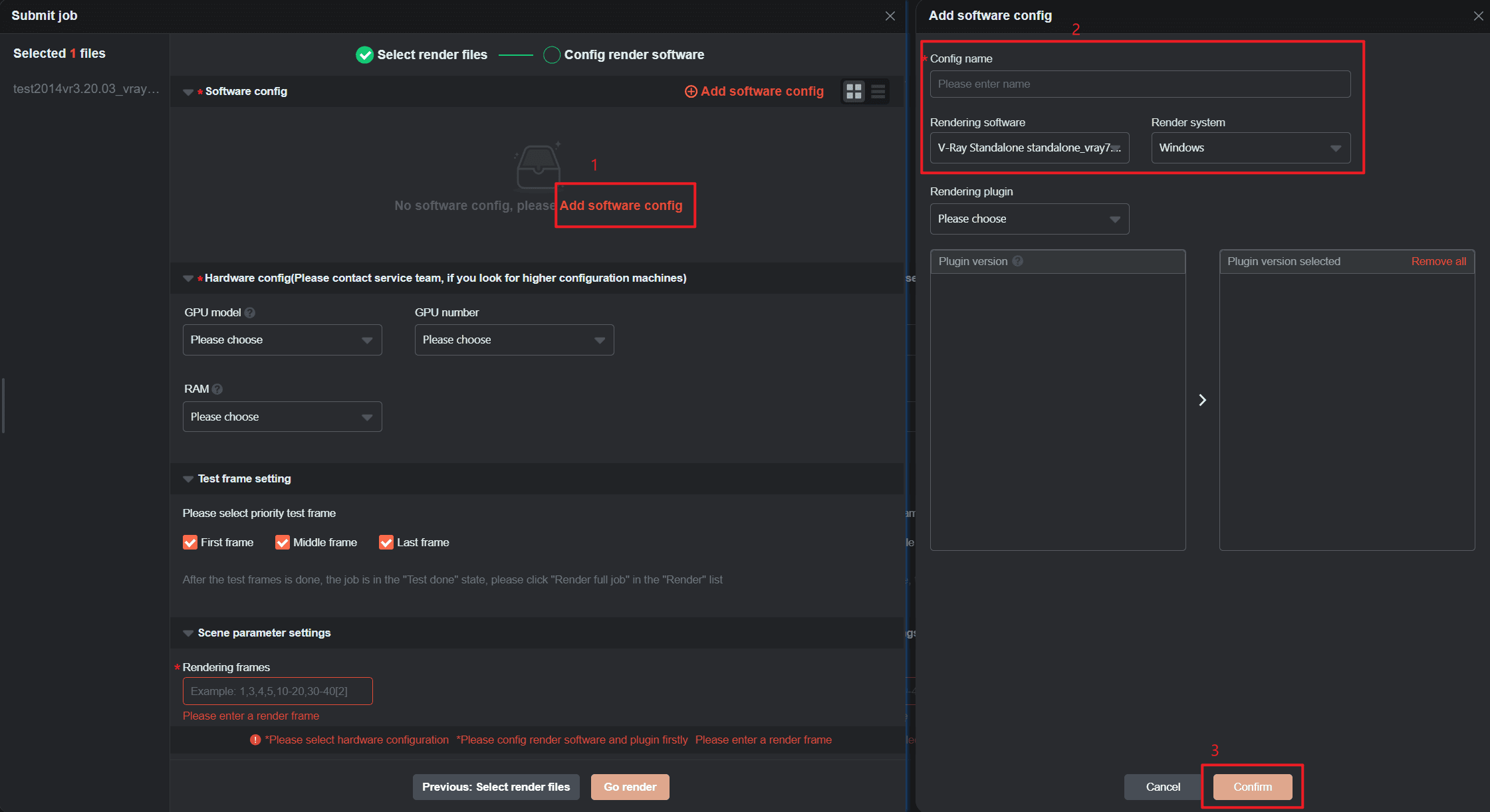Open Rendering plugin dropdown

pos(1029,219)
